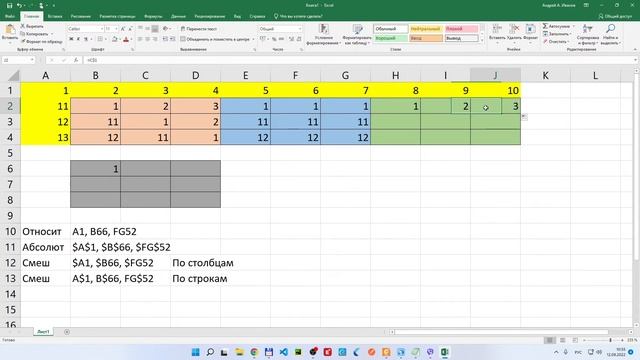
Task: Add a new sheet with plus icon
Action: click(x=67, y=332)
